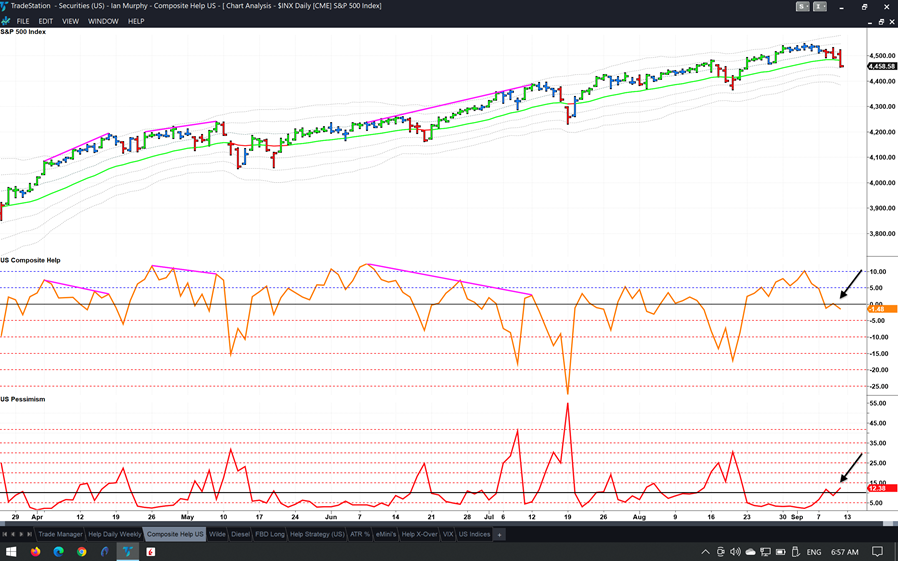Expand the WINDOW menu
898x561 pixels.
[x=103, y=21]
